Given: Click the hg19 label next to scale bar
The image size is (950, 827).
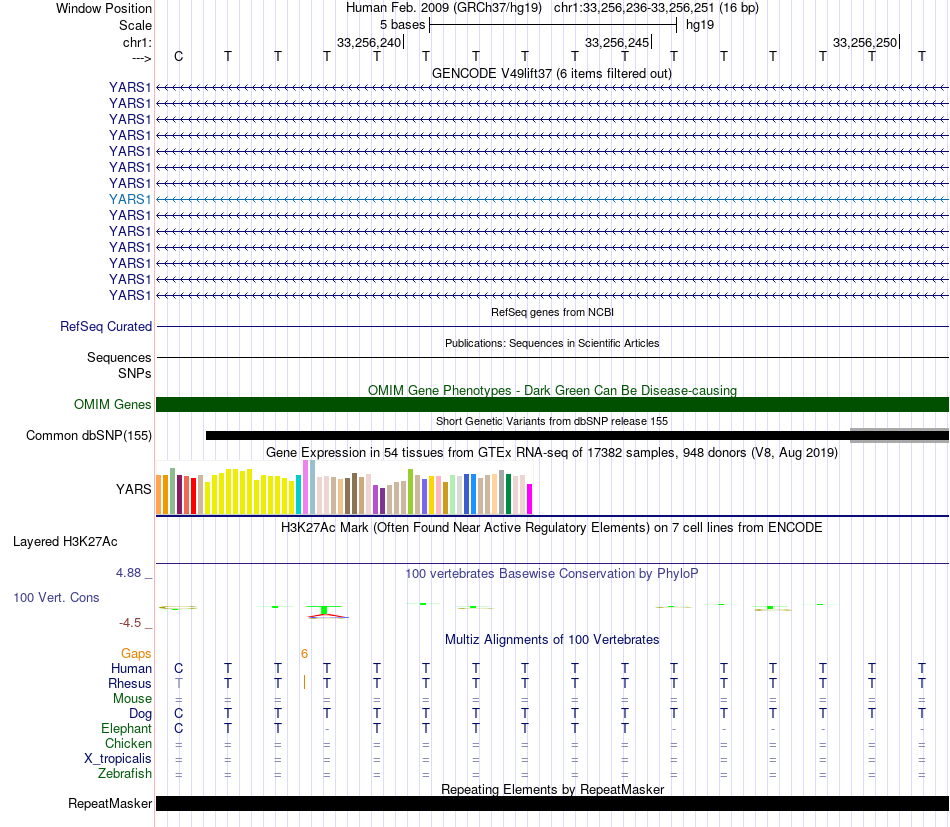Looking at the screenshot, I should (700, 25).
